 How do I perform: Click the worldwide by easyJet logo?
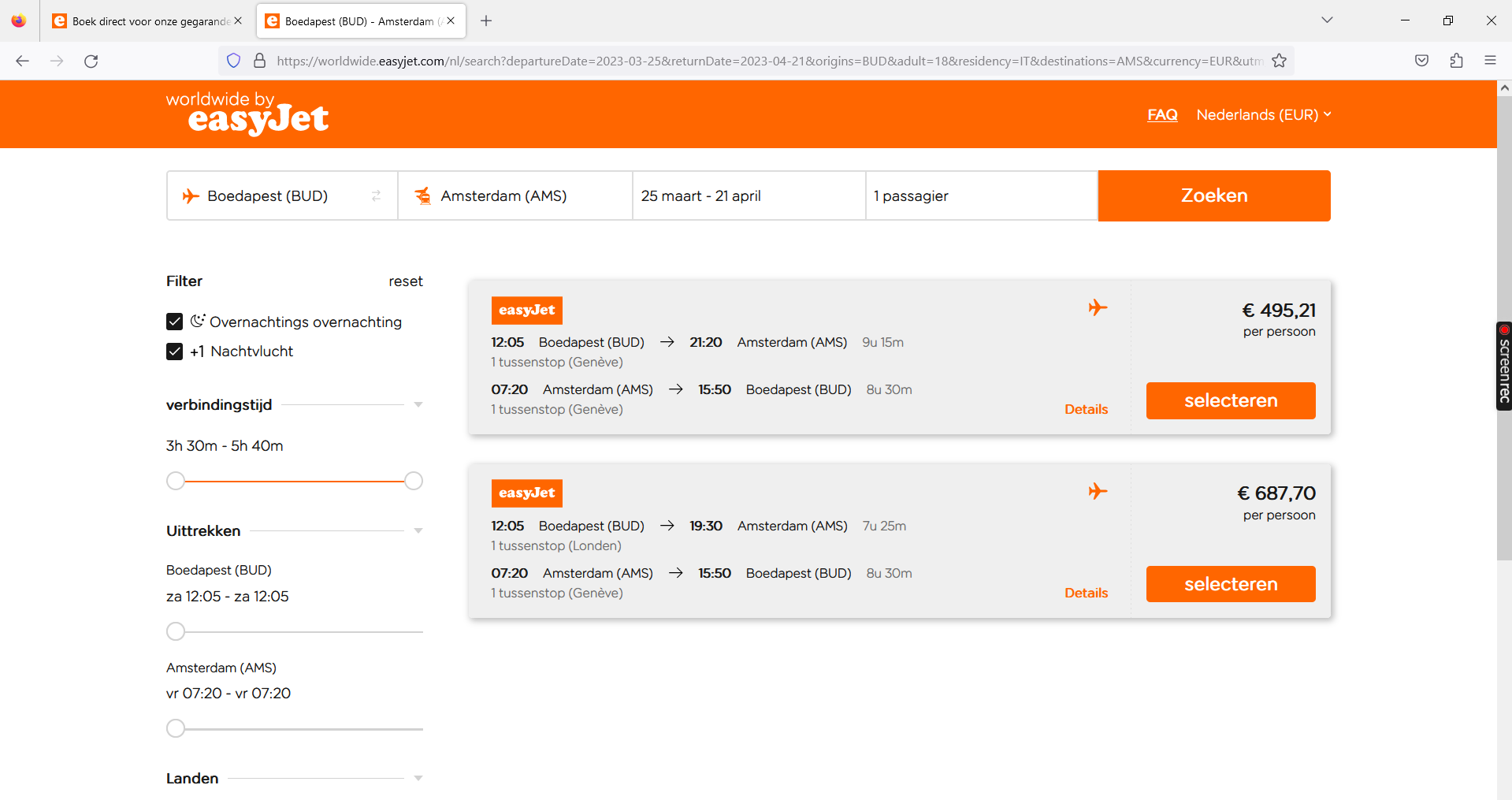[x=247, y=113]
